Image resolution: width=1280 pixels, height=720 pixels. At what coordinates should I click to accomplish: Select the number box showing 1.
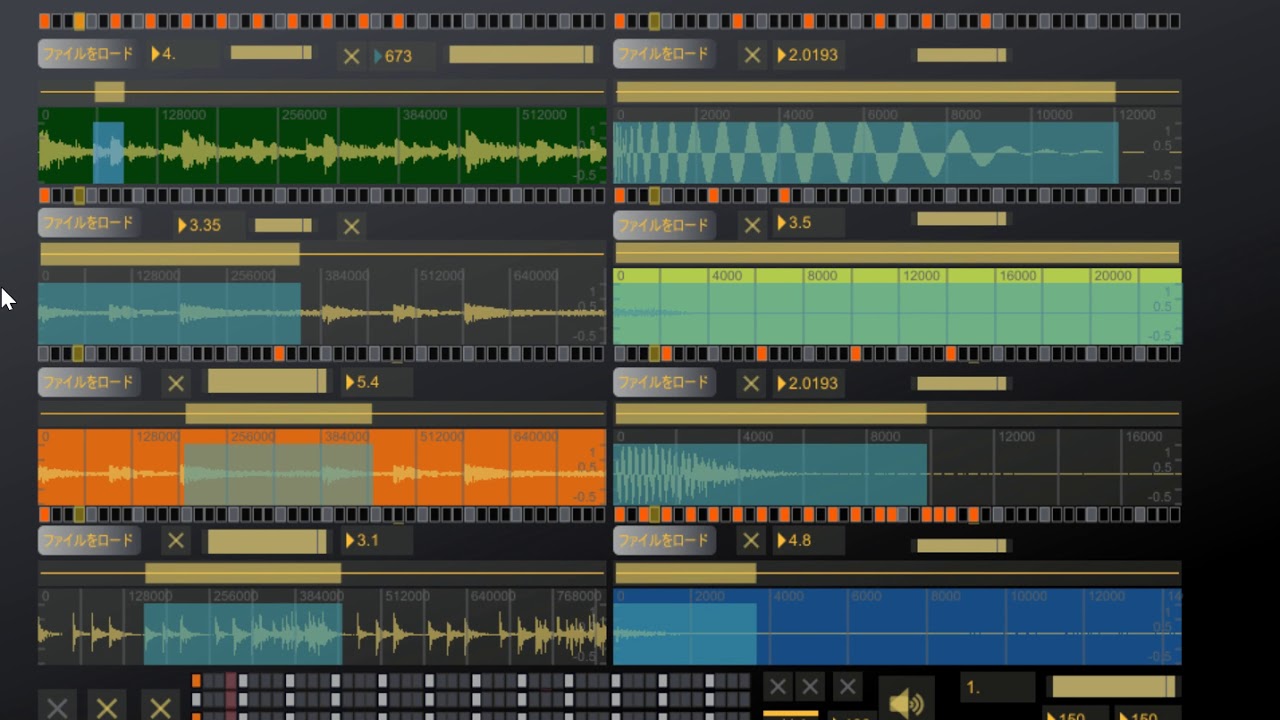[997, 688]
